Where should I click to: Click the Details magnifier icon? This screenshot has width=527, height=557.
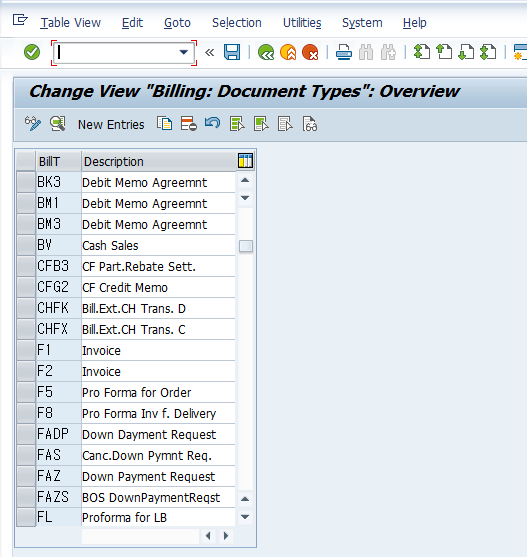[58, 124]
